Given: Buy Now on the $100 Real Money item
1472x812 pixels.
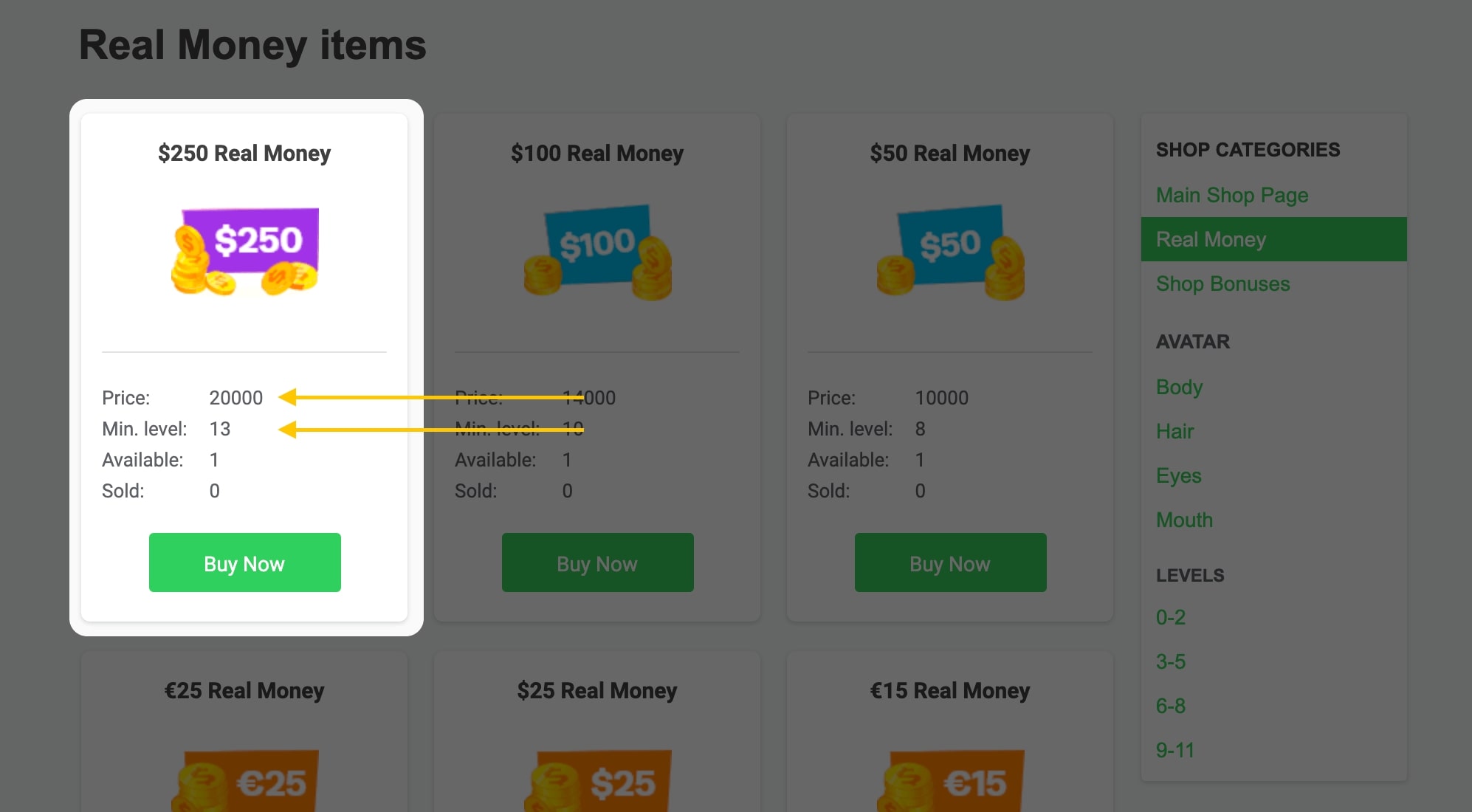Looking at the screenshot, I should pyautogui.click(x=597, y=562).
